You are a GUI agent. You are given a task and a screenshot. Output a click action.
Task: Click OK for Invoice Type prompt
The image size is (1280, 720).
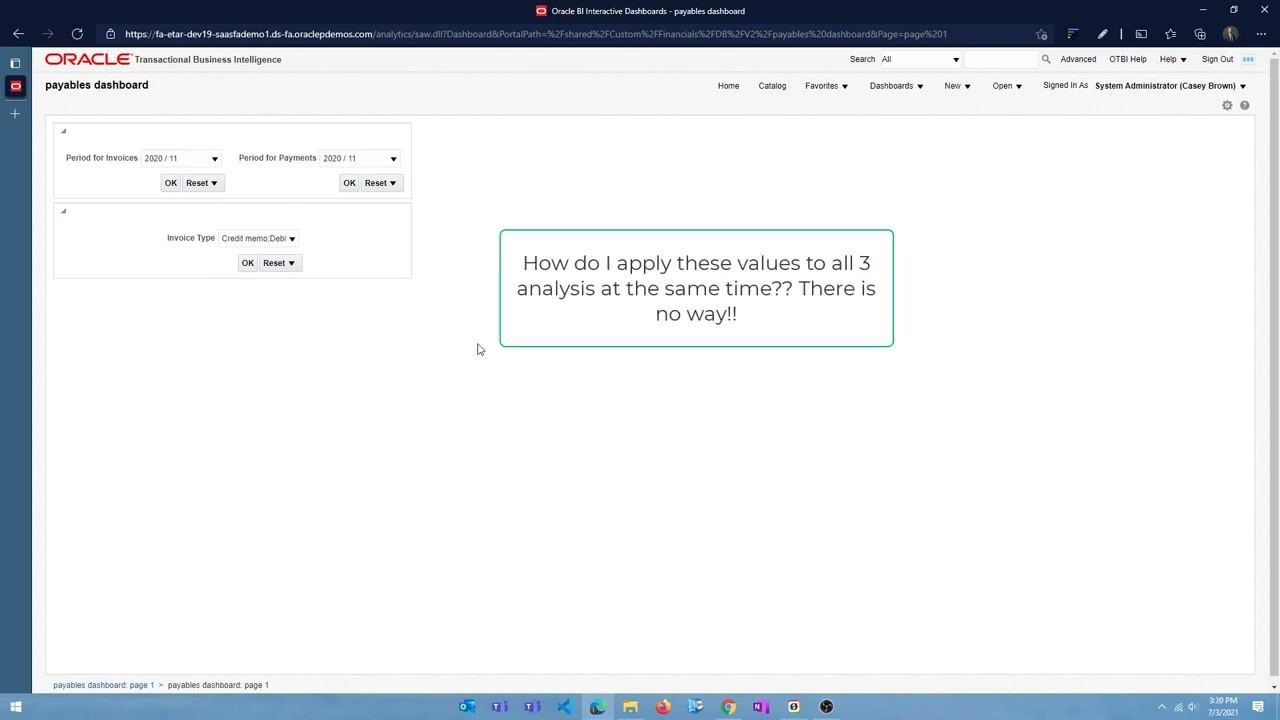click(248, 263)
